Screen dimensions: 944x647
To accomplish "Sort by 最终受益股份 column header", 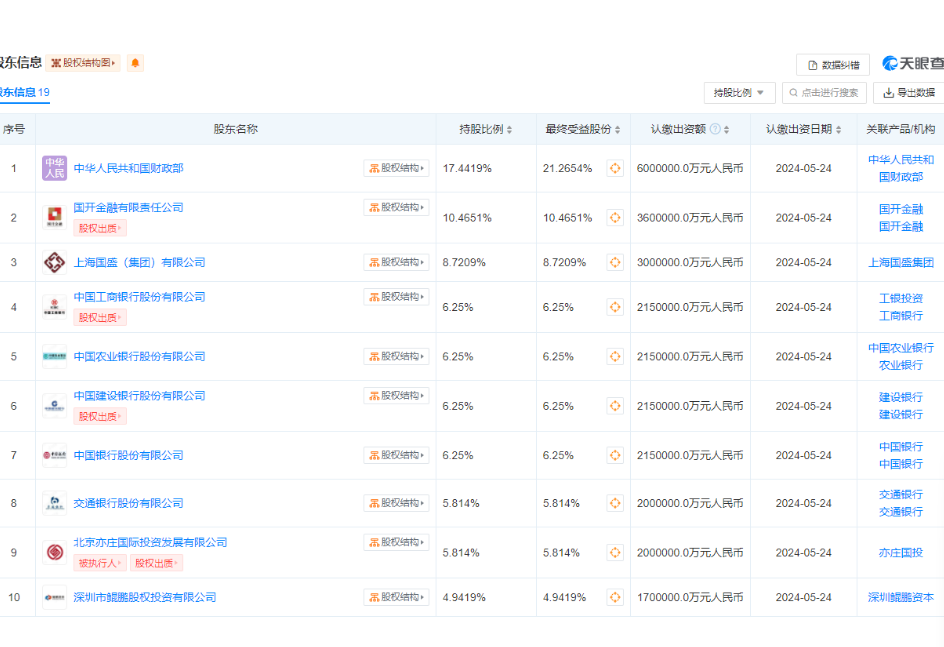I will (x=584, y=129).
